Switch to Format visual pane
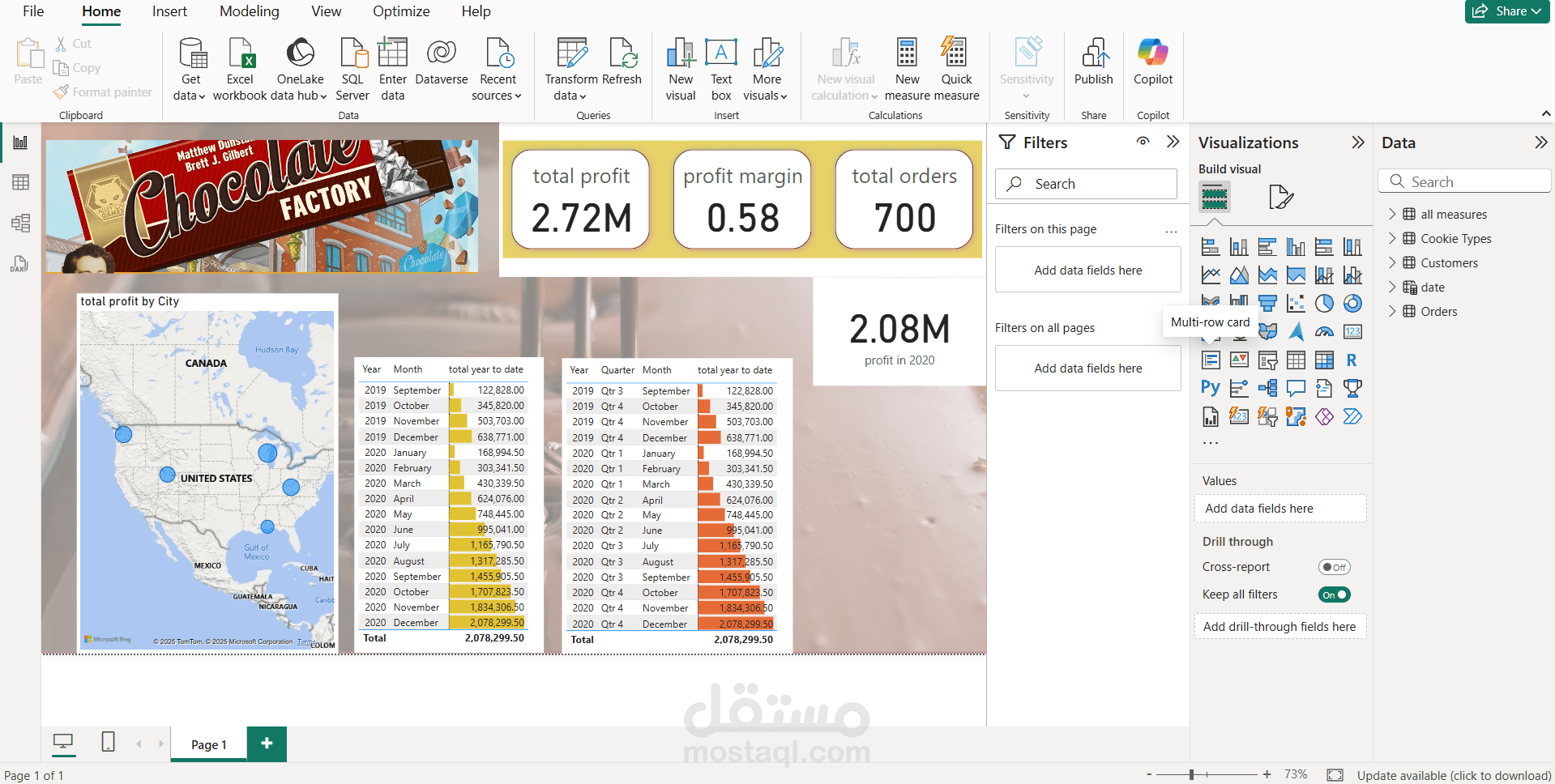The image size is (1555, 784). point(1280,197)
